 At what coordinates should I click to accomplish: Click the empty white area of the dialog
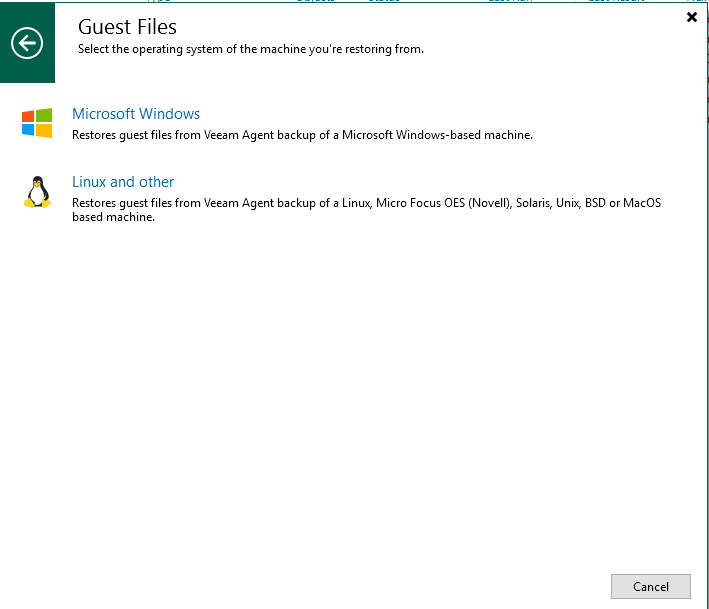(x=350, y=400)
